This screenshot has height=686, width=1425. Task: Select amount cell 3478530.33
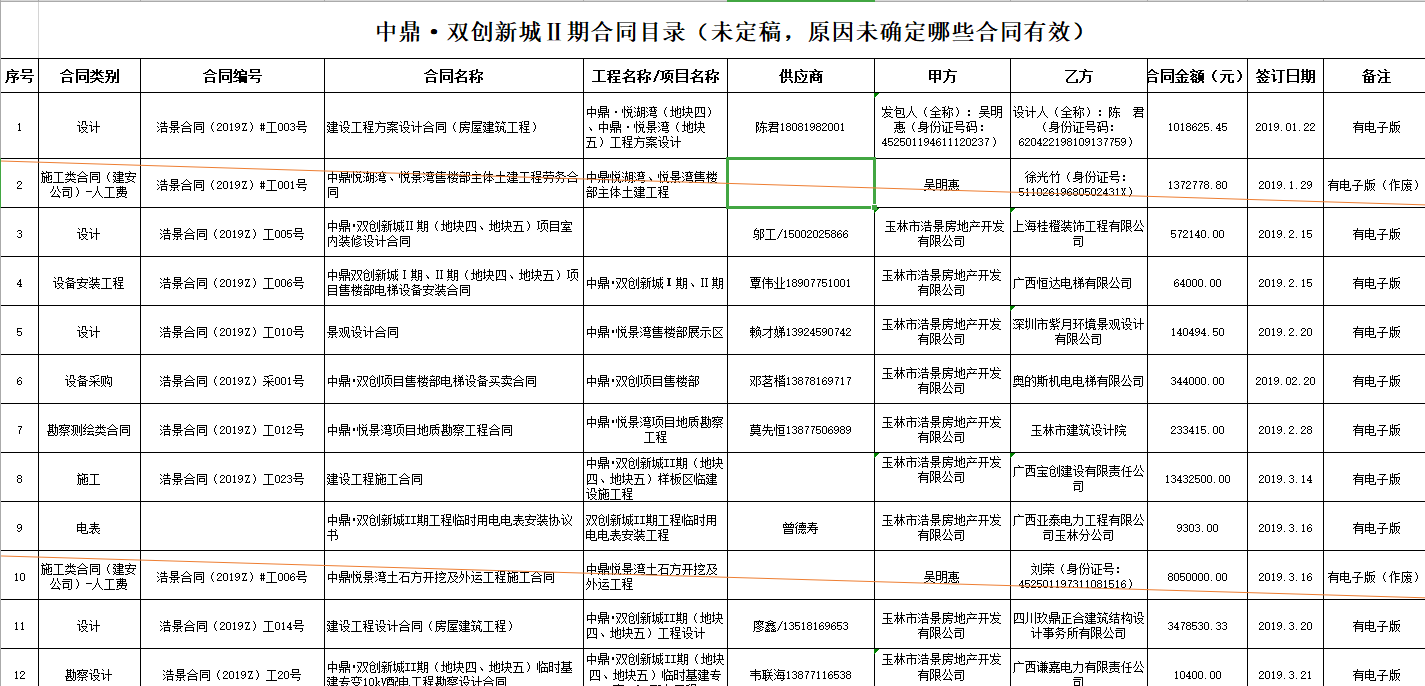1197,626
